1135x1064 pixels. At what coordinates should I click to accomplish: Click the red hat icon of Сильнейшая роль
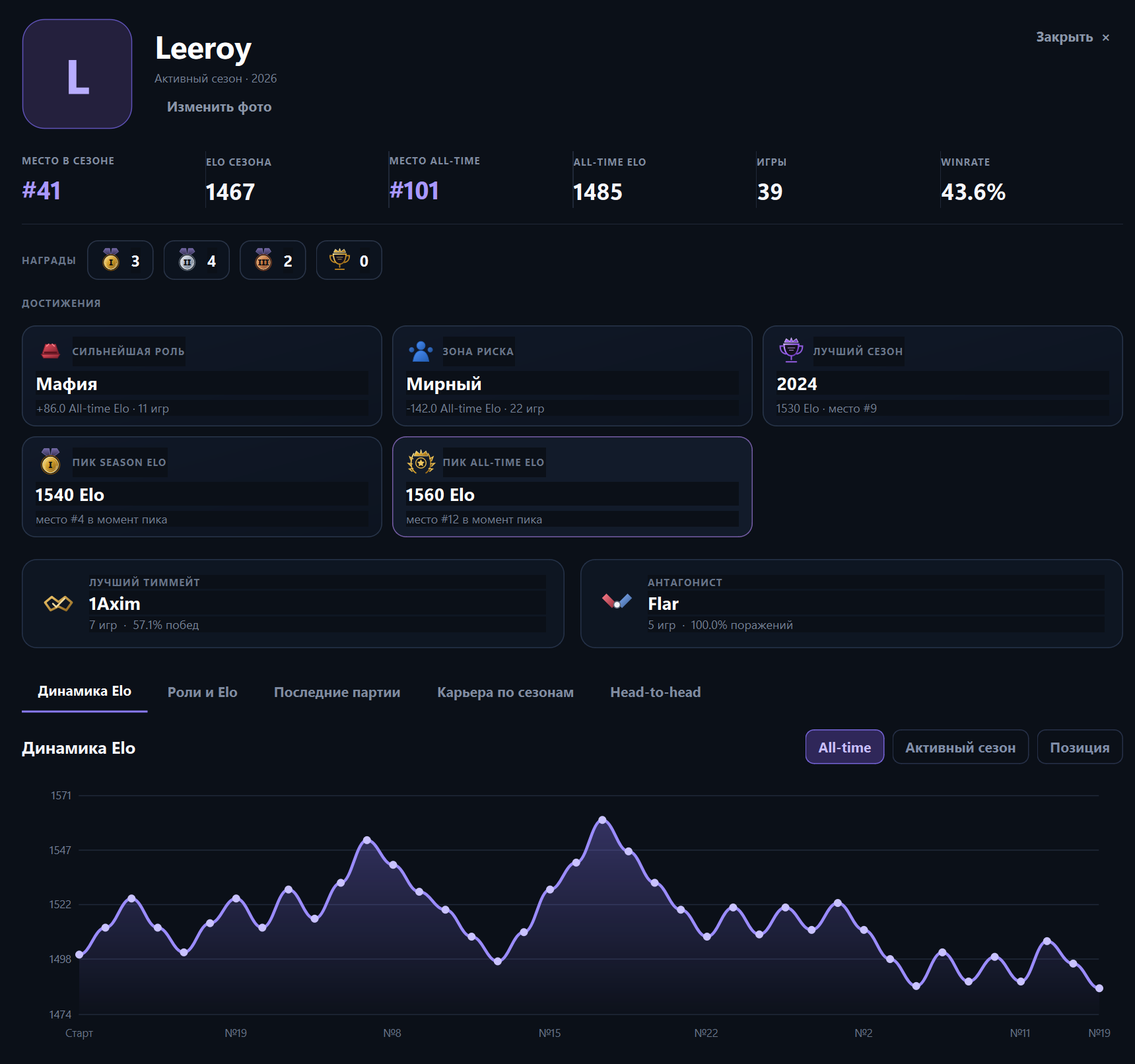51,350
